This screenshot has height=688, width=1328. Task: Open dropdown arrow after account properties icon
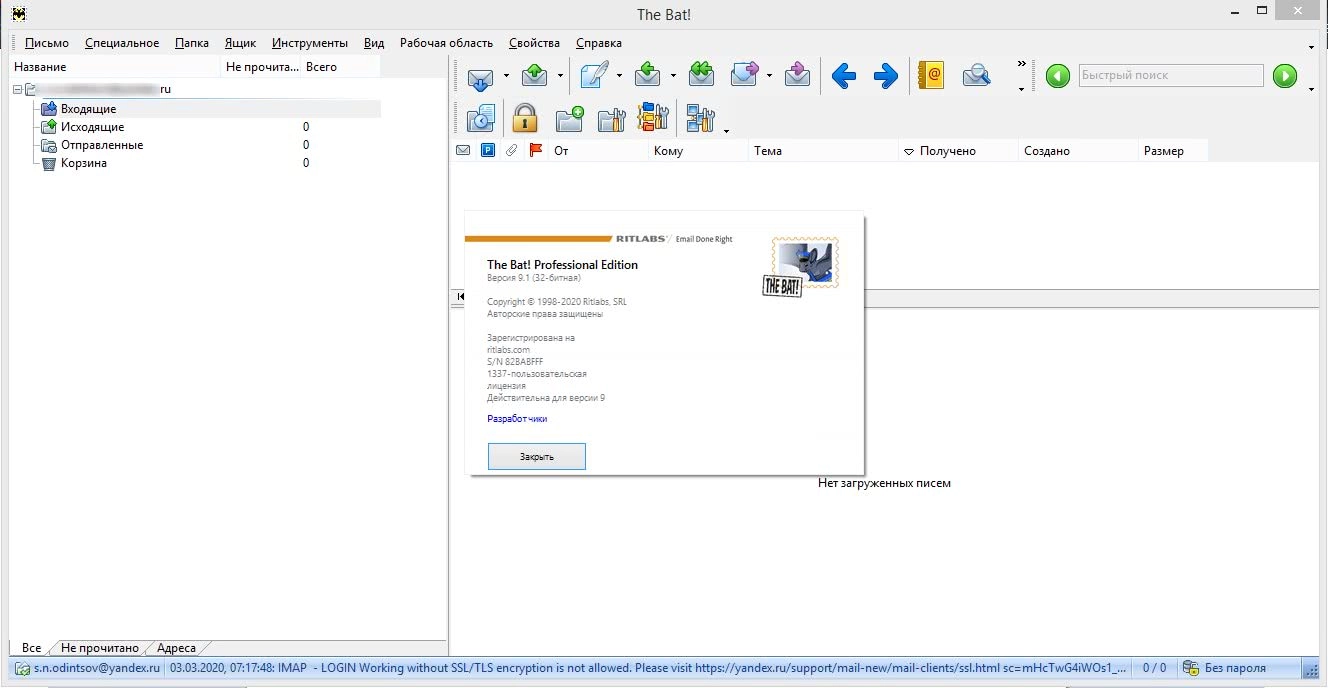[726, 130]
